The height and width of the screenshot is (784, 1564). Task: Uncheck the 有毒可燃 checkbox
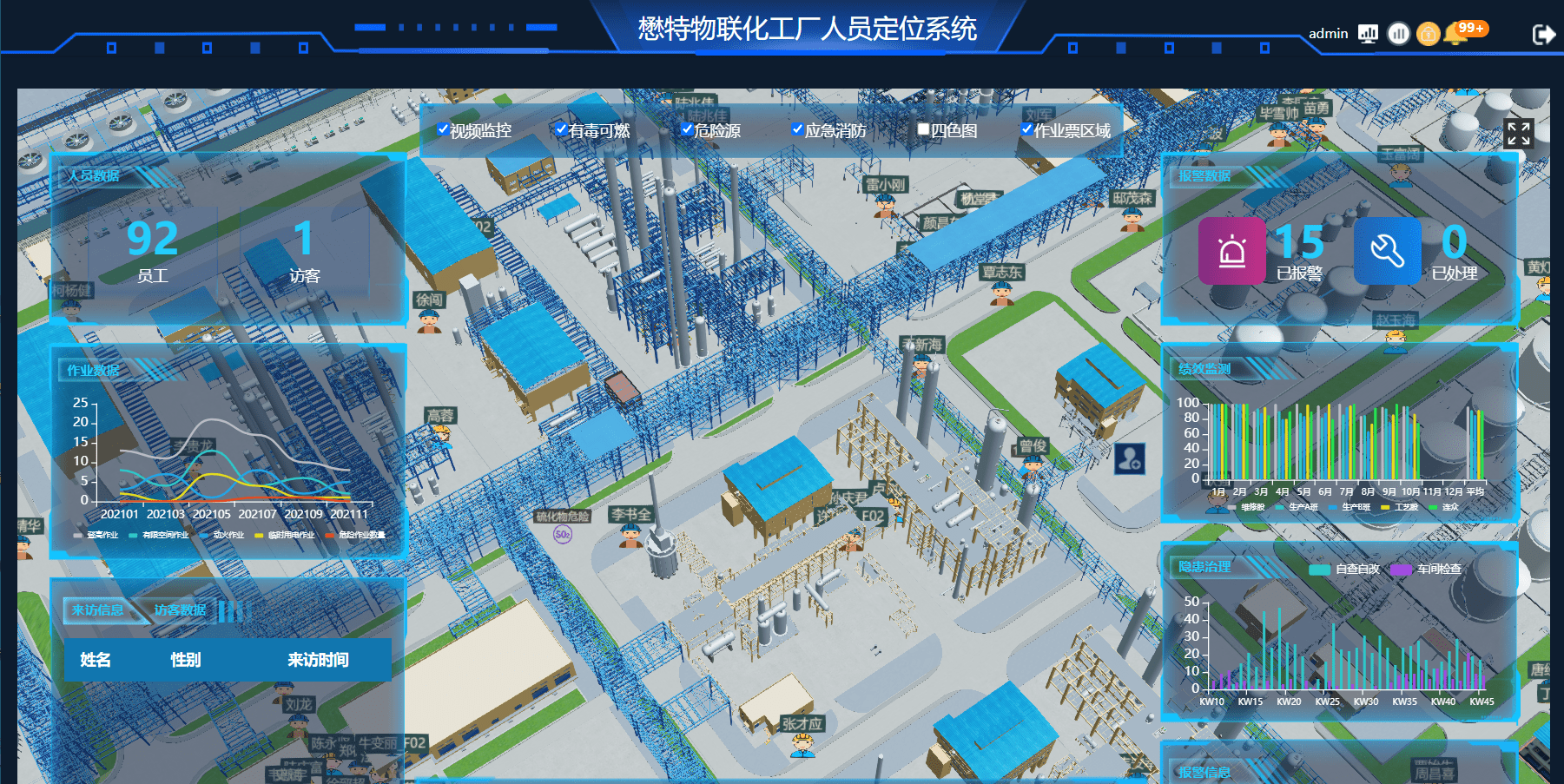562,129
